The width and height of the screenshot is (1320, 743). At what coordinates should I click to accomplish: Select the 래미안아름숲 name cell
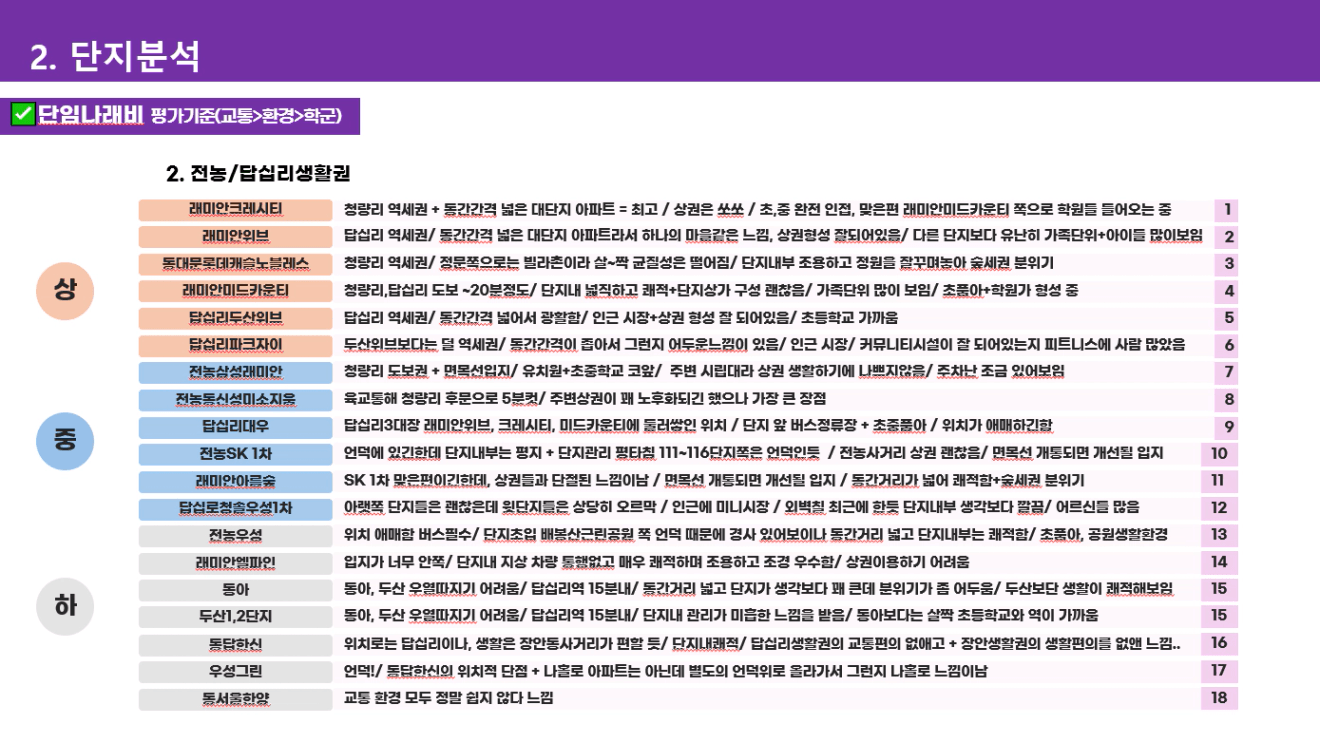point(235,481)
